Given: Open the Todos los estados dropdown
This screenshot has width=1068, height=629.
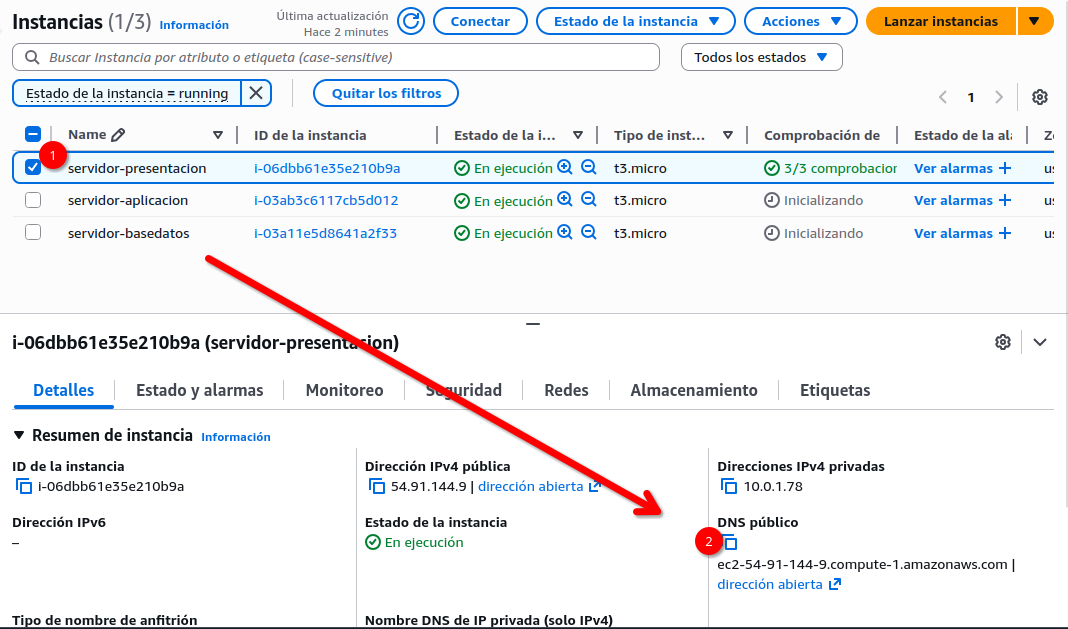Looking at the screenshot, I should 761,57.
